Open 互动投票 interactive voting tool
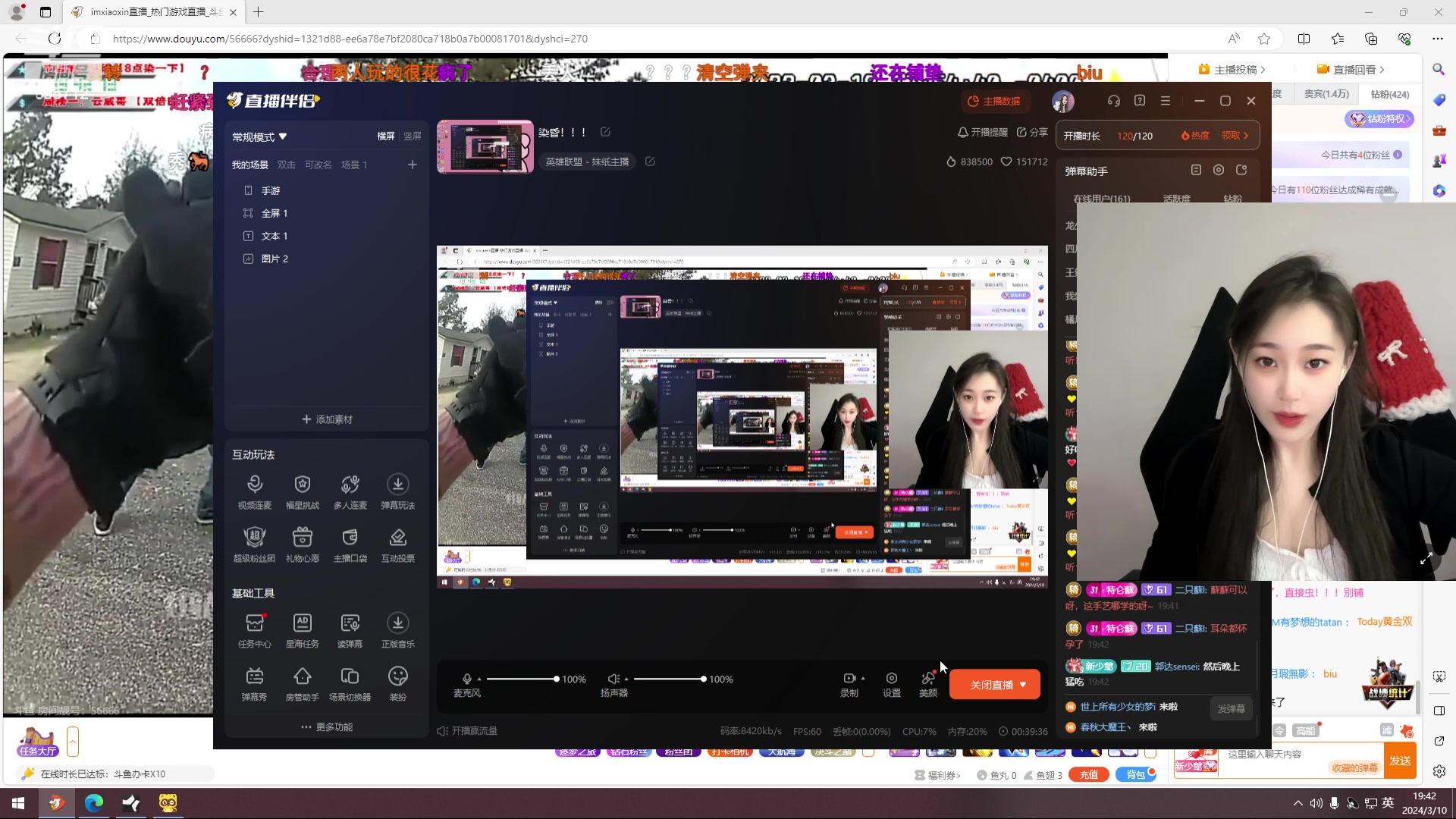Viewport: 1456px width, 819px height. 397,538
